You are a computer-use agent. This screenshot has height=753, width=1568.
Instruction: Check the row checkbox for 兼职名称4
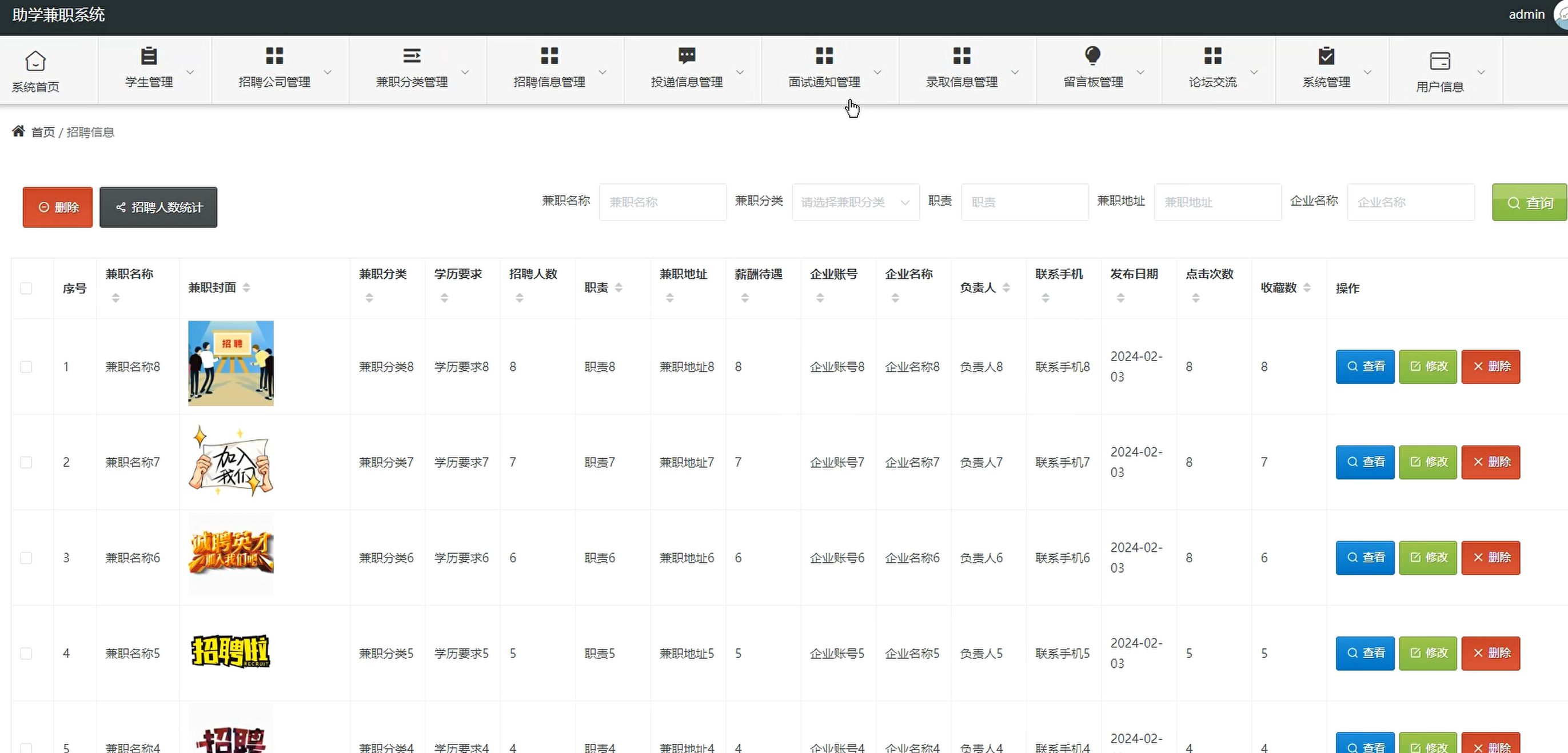pyautogui.click(x=26, y=747)
